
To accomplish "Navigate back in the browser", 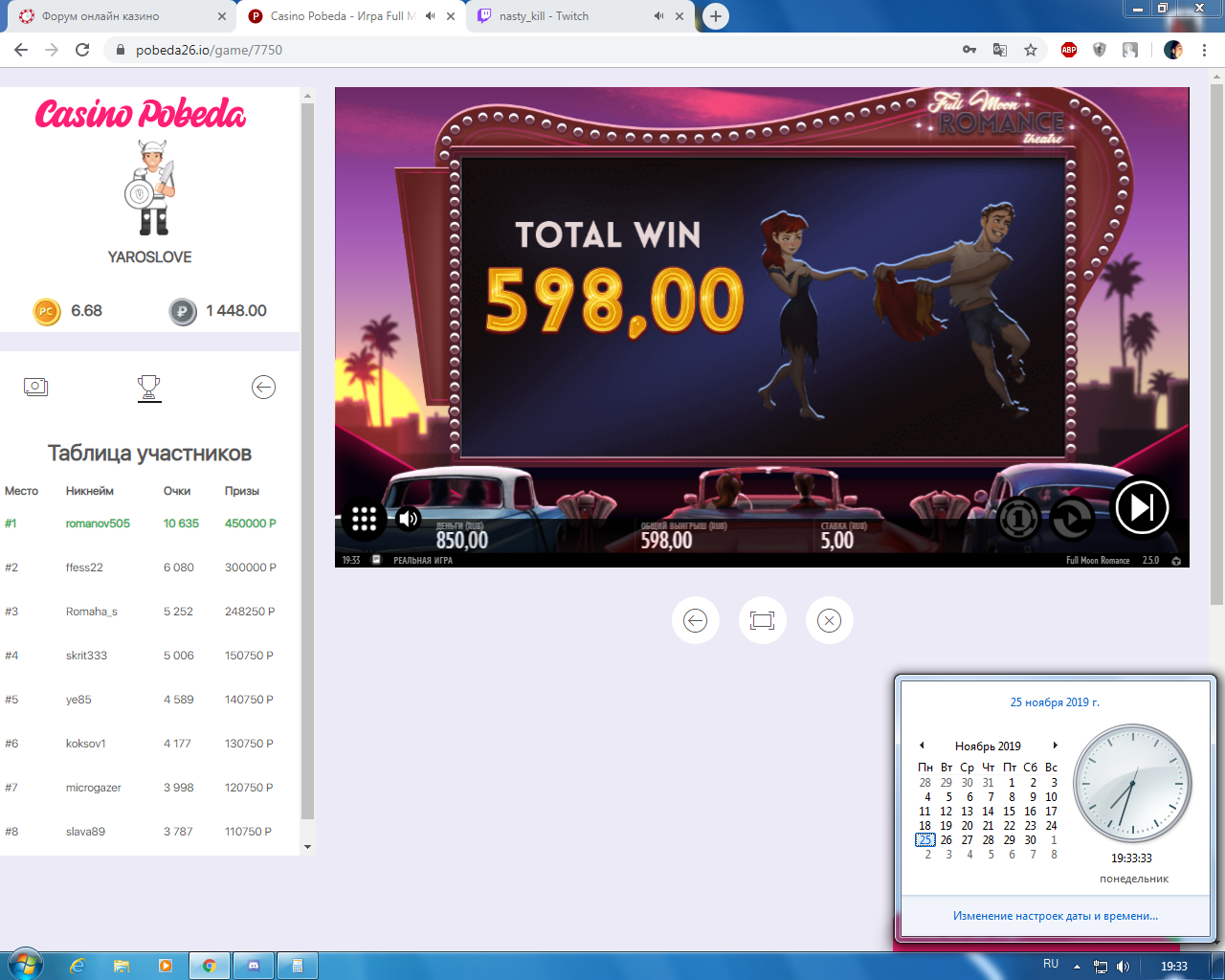I will (21, 50).
